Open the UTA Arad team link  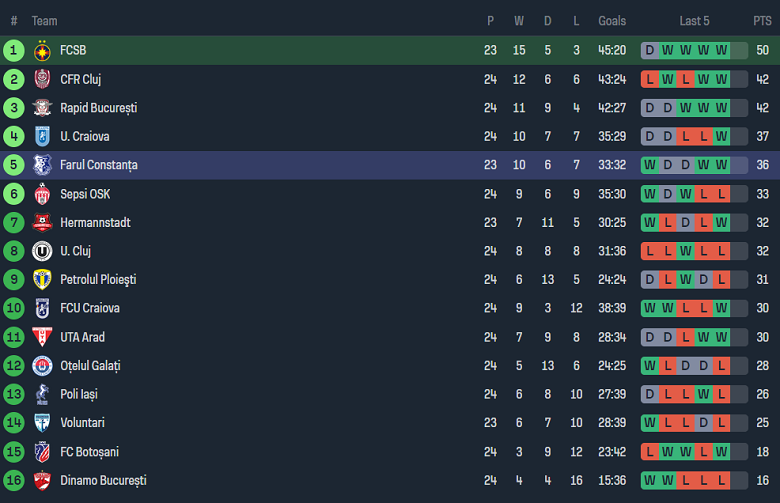[82, 337]
